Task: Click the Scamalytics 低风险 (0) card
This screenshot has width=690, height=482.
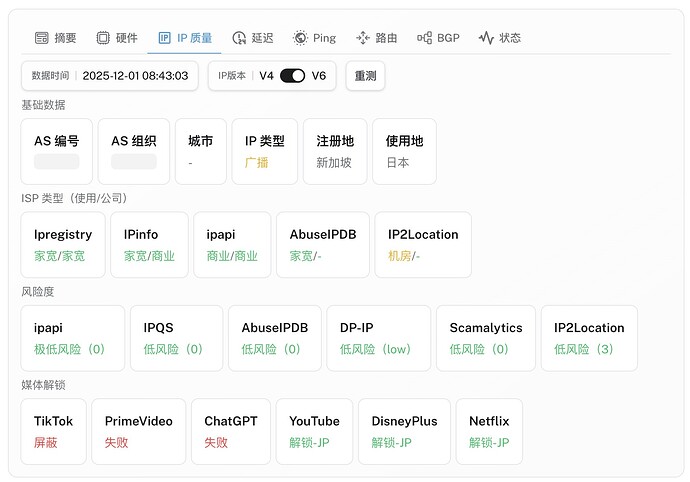Action: click(x=486, y=338)
